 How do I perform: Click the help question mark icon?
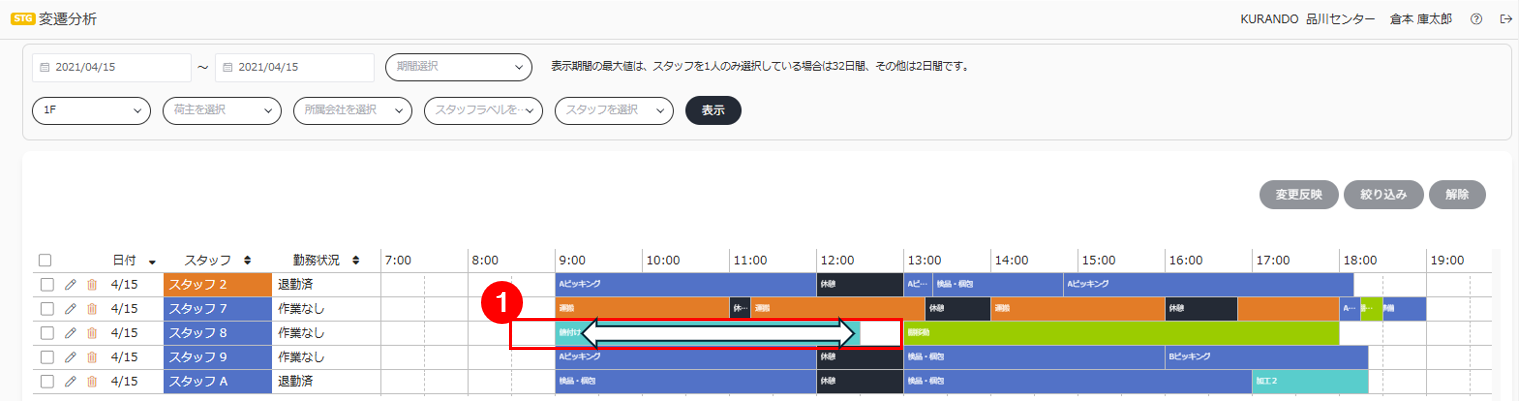pos(1476,19)
